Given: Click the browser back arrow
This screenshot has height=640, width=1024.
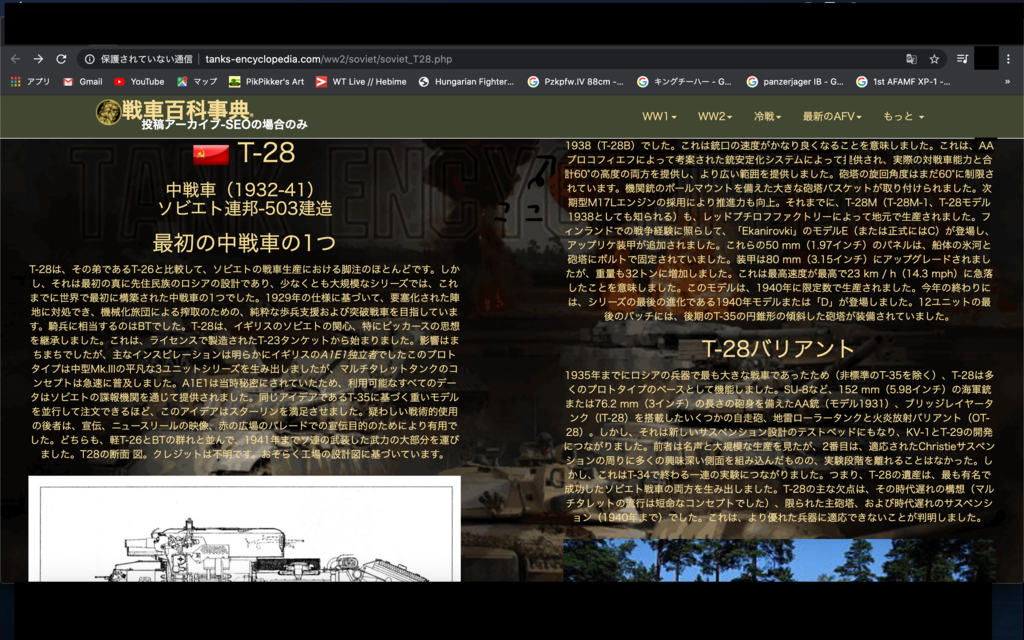Looking at the screenshot, I should tap(15, 59).
